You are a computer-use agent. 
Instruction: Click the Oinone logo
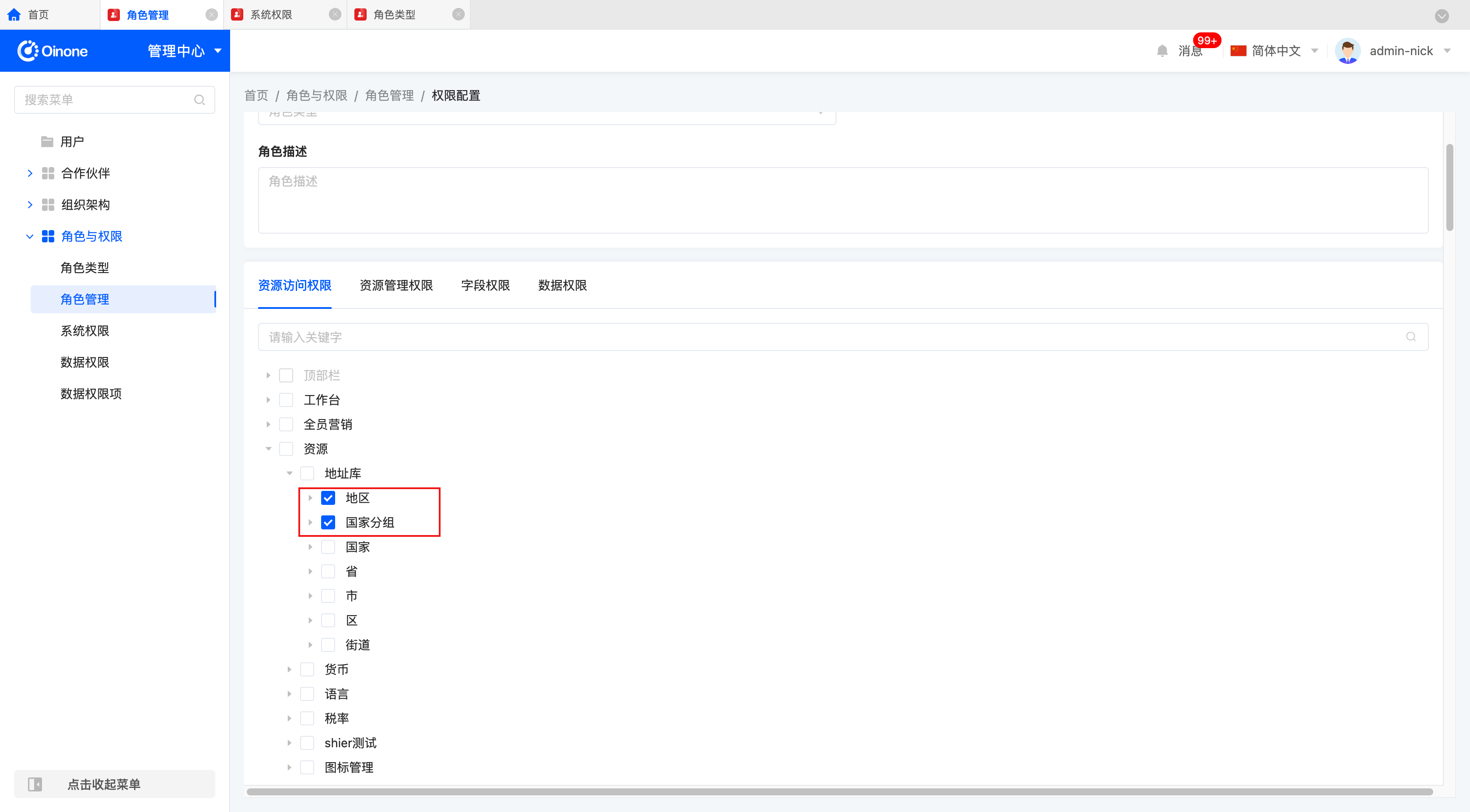[52, 51]
